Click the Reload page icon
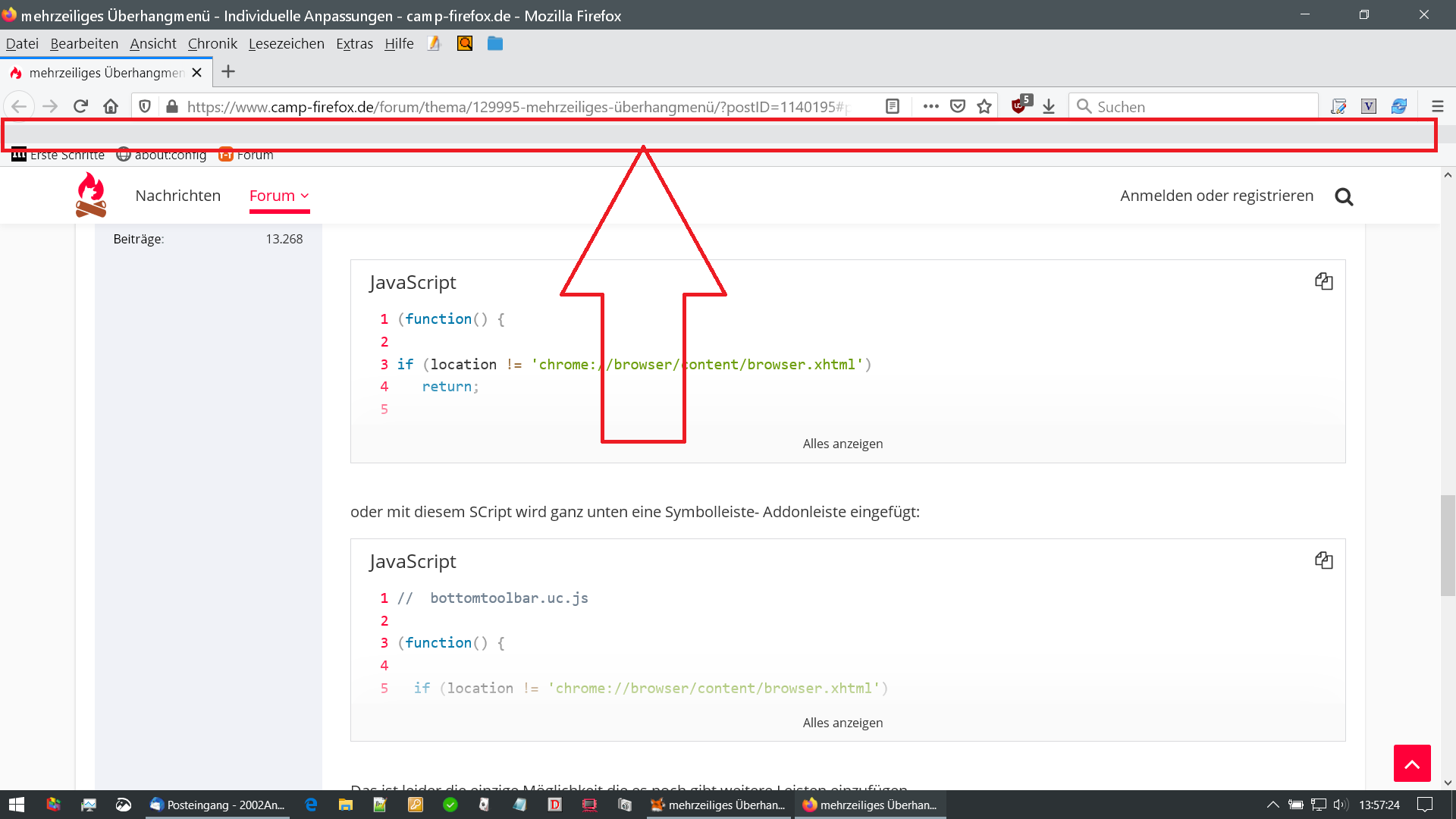This screenshot has width=1456, height=819. [x=80, y=106]
